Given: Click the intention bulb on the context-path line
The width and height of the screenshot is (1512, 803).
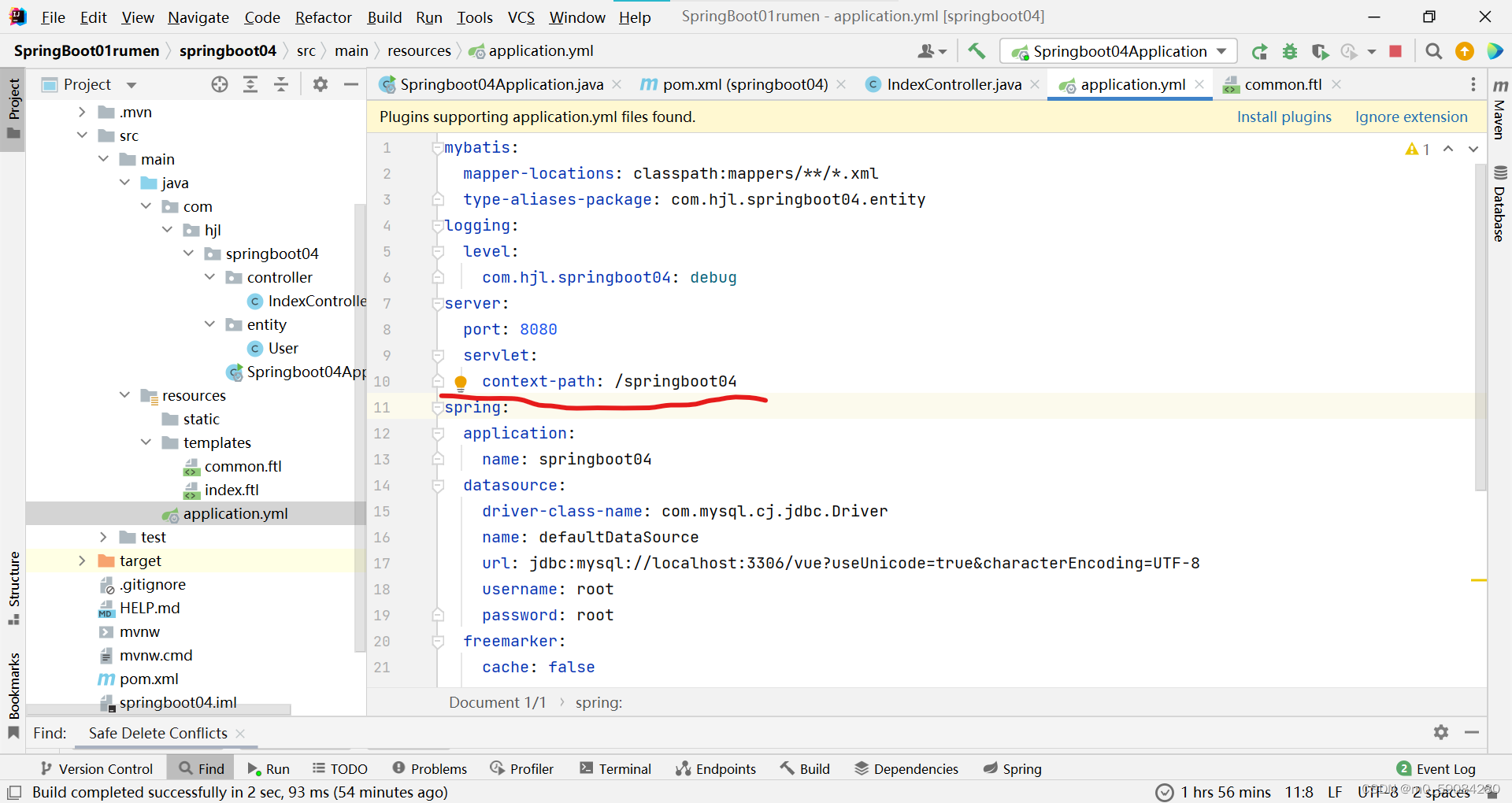Looking at the screenshot, I should (x=461, y=383).
